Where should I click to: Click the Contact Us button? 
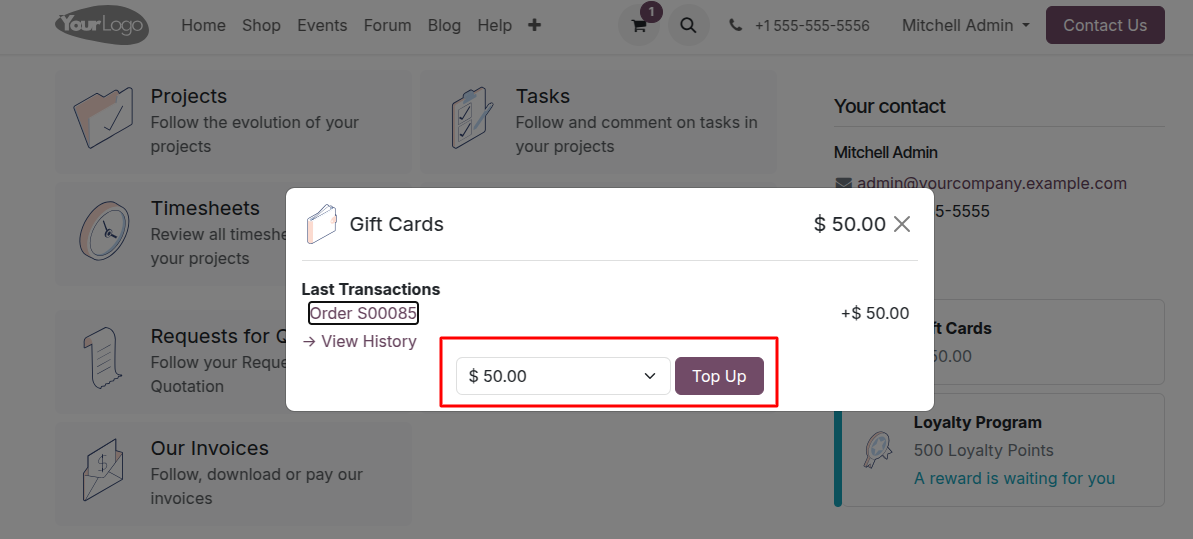[x=1105, y=25]
